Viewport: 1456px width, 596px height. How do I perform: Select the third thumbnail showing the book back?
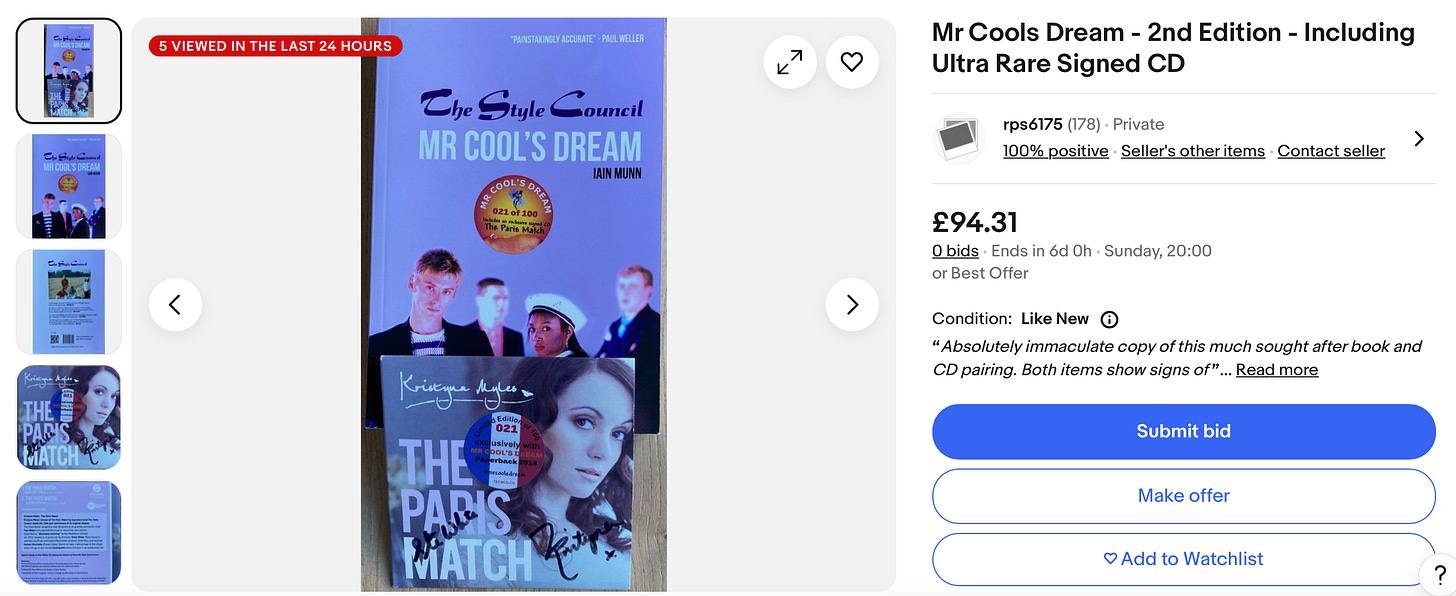coord(69,302)
